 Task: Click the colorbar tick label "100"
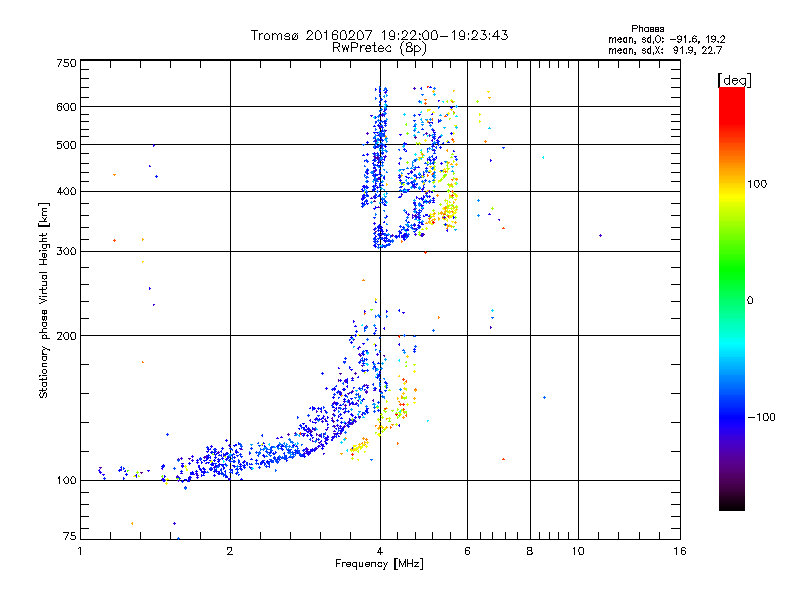(x=757, y=184)
